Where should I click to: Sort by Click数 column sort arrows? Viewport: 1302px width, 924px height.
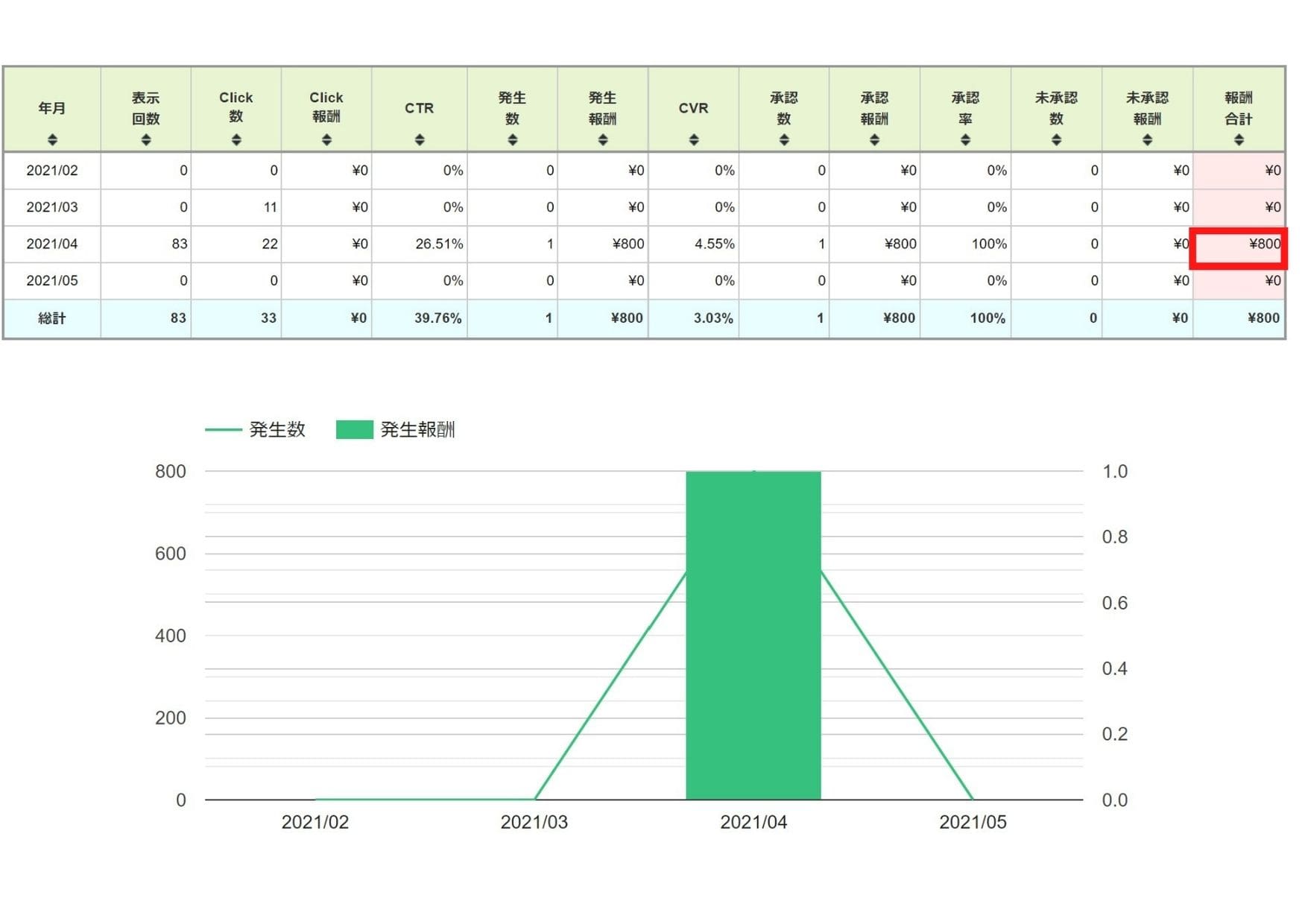(236, 139)
